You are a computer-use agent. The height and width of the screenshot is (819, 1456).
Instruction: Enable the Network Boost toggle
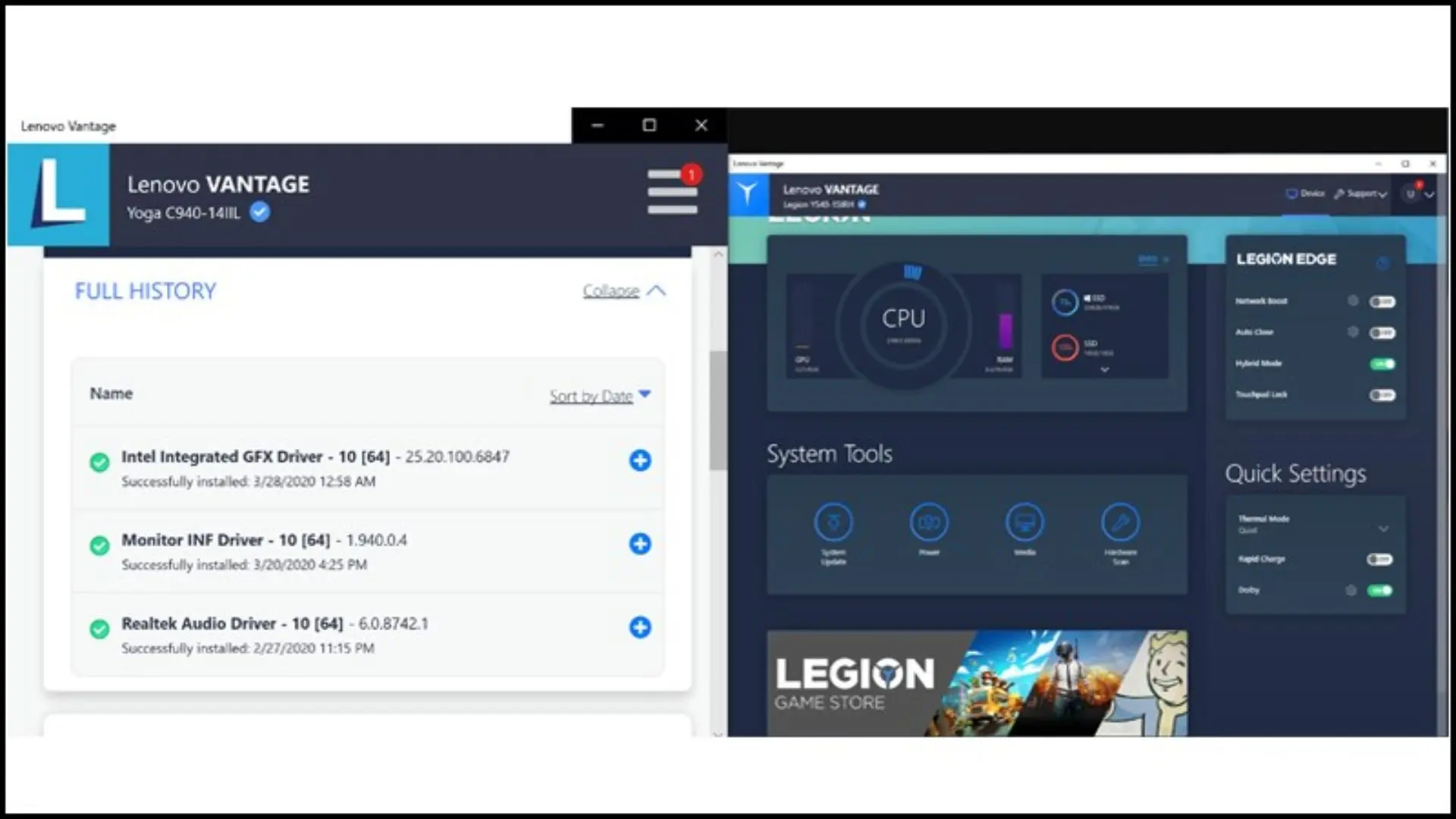pos(1382,302)
